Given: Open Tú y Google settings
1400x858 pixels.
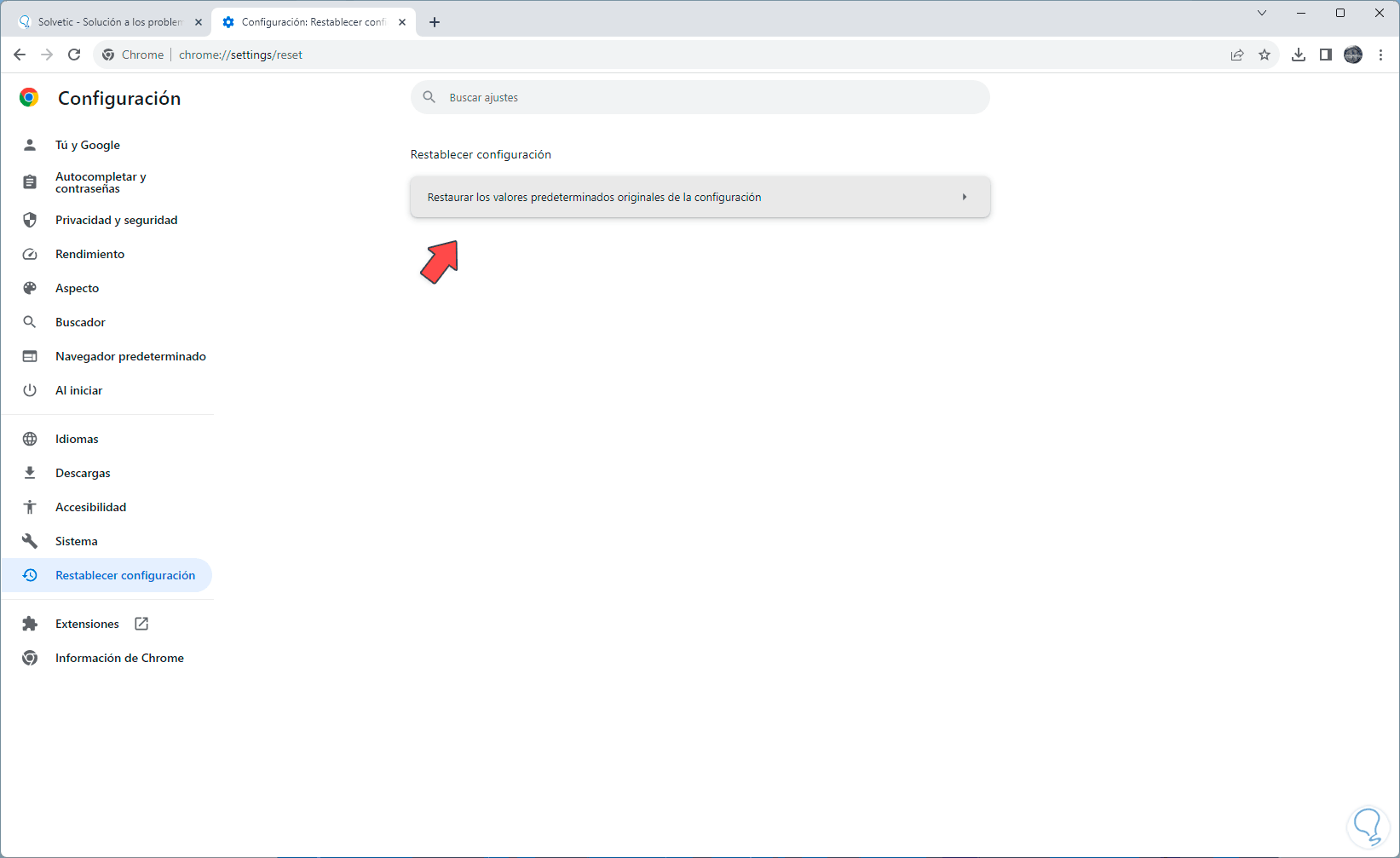Looking at the screenshot, I should pos(107,145).
